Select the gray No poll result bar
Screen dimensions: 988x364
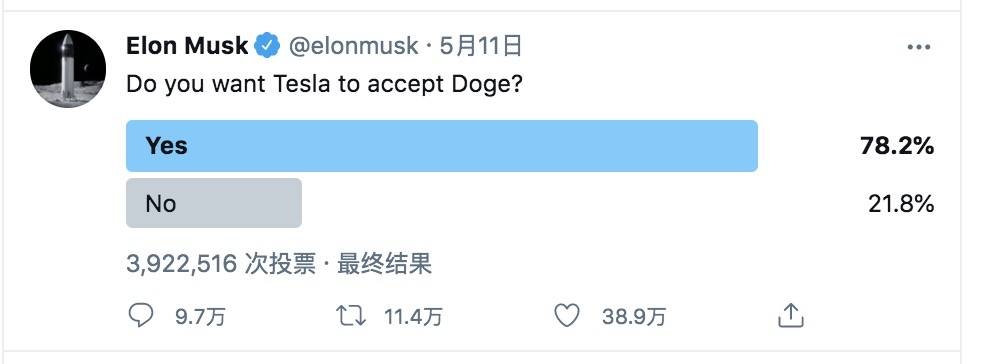coord(214,203)
